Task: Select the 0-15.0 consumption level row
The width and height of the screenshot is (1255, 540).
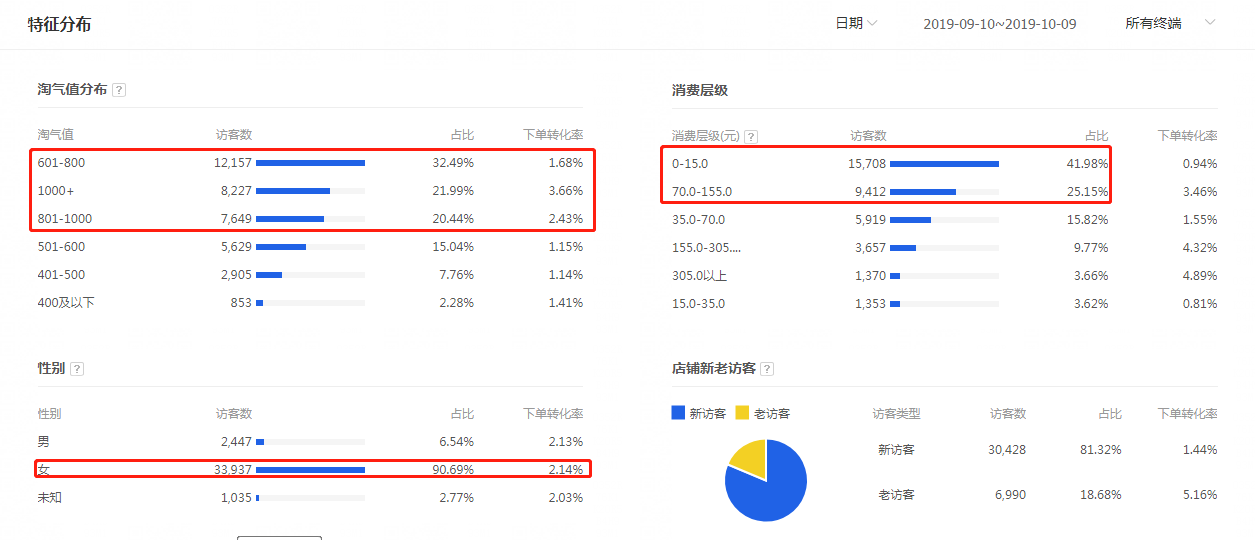Action: click(x=885, y=164)
